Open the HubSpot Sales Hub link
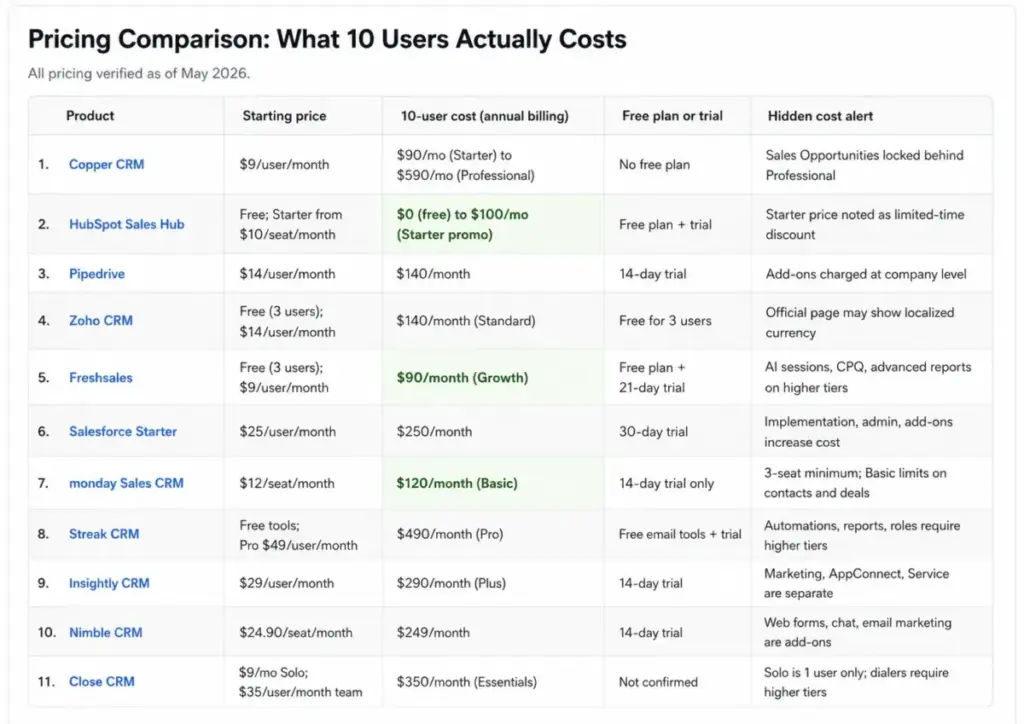 click(x=127, y=224)
